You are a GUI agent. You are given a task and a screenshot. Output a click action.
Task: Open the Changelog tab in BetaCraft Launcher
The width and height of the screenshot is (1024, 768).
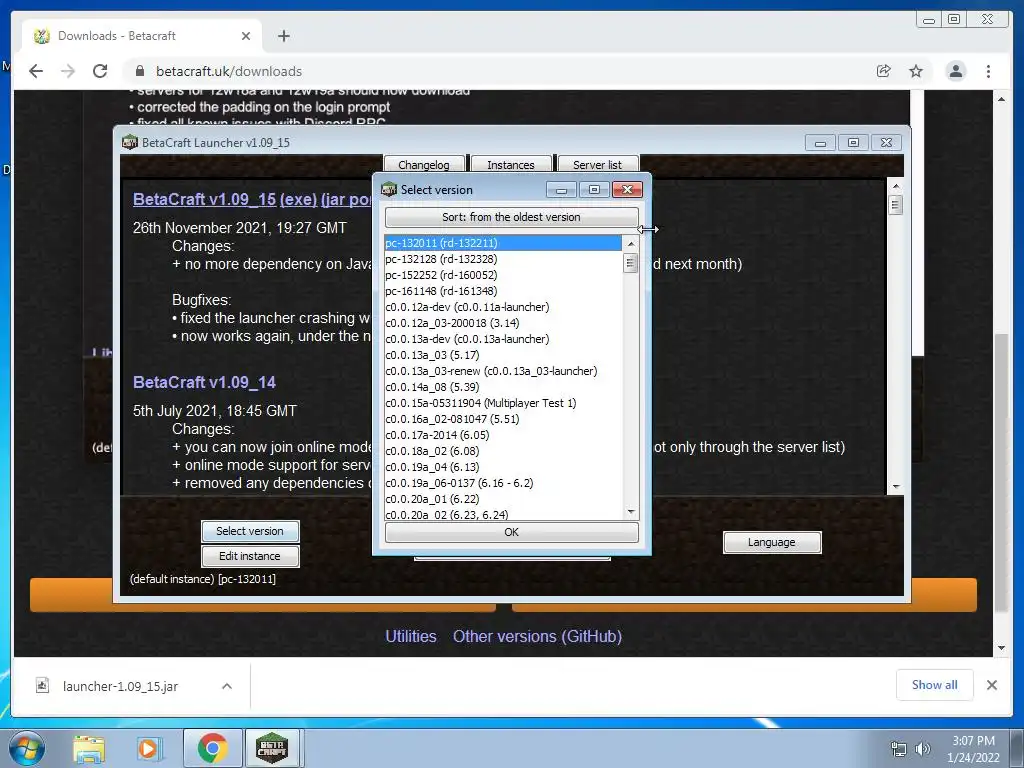pyautogui.click(x=424, y=164)
